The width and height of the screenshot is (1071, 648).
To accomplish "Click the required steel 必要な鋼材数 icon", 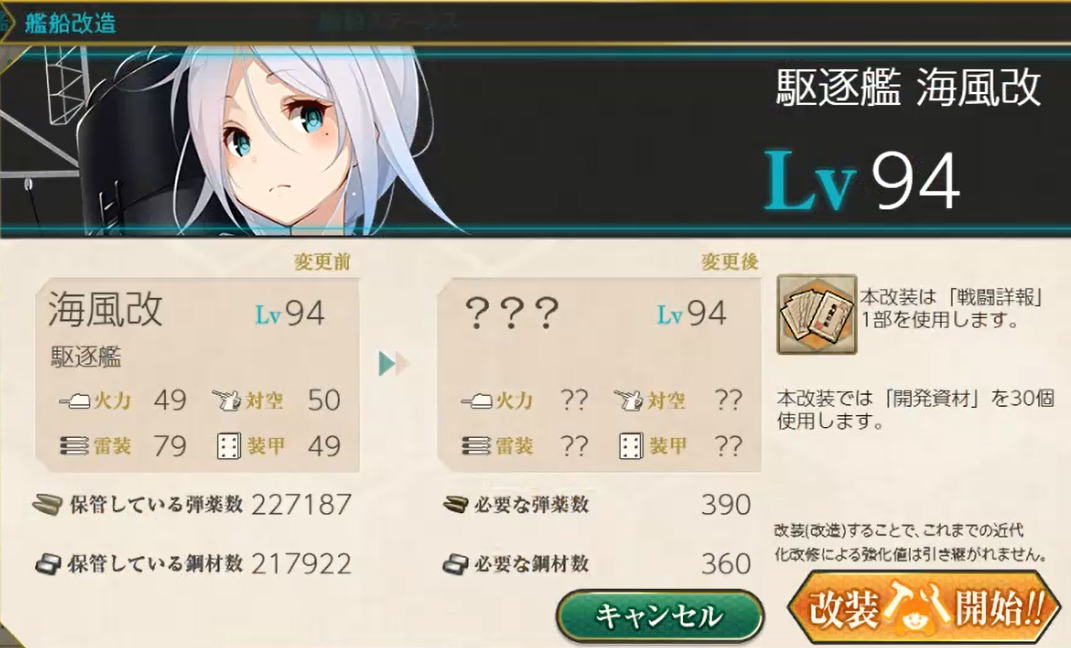I will (x=455, y=564).
